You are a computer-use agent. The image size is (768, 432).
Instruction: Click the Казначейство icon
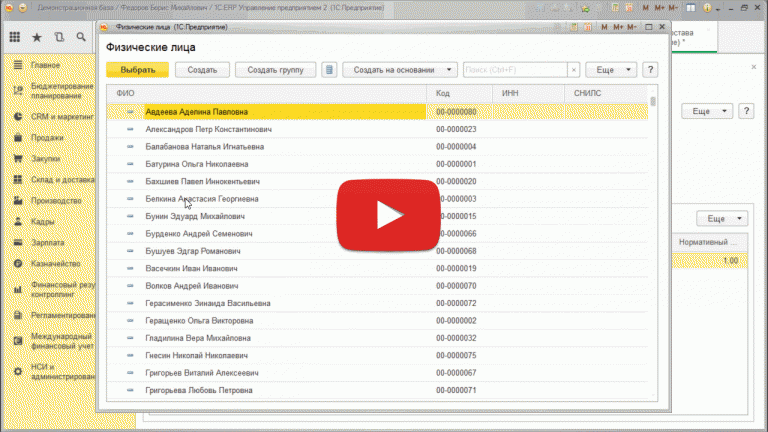pos(18,264)
